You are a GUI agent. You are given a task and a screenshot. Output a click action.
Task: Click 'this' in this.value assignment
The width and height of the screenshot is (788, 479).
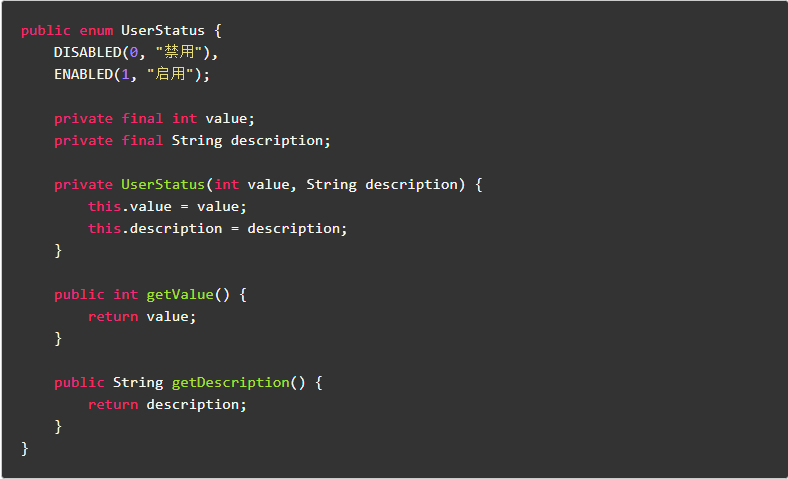104,206
